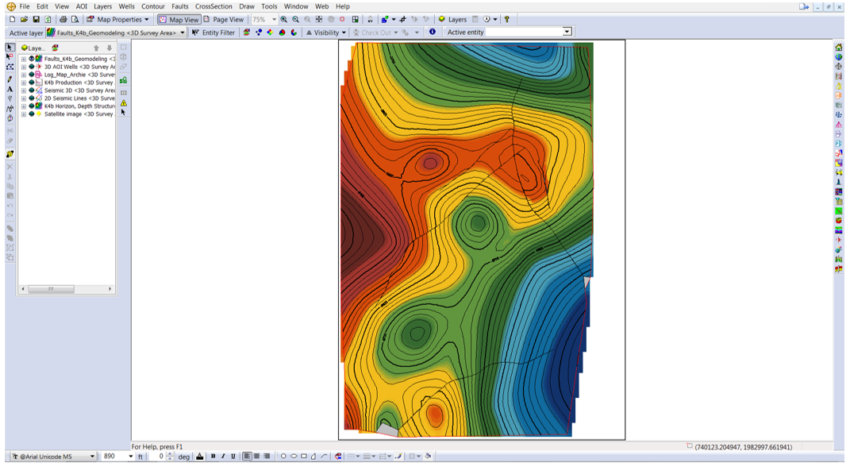Image resolution: width=850 pixels, height=467 pixels.
Task: Expand the Faults_K4b_Geomodeling tree node
Action: click(x=23, y=59)
